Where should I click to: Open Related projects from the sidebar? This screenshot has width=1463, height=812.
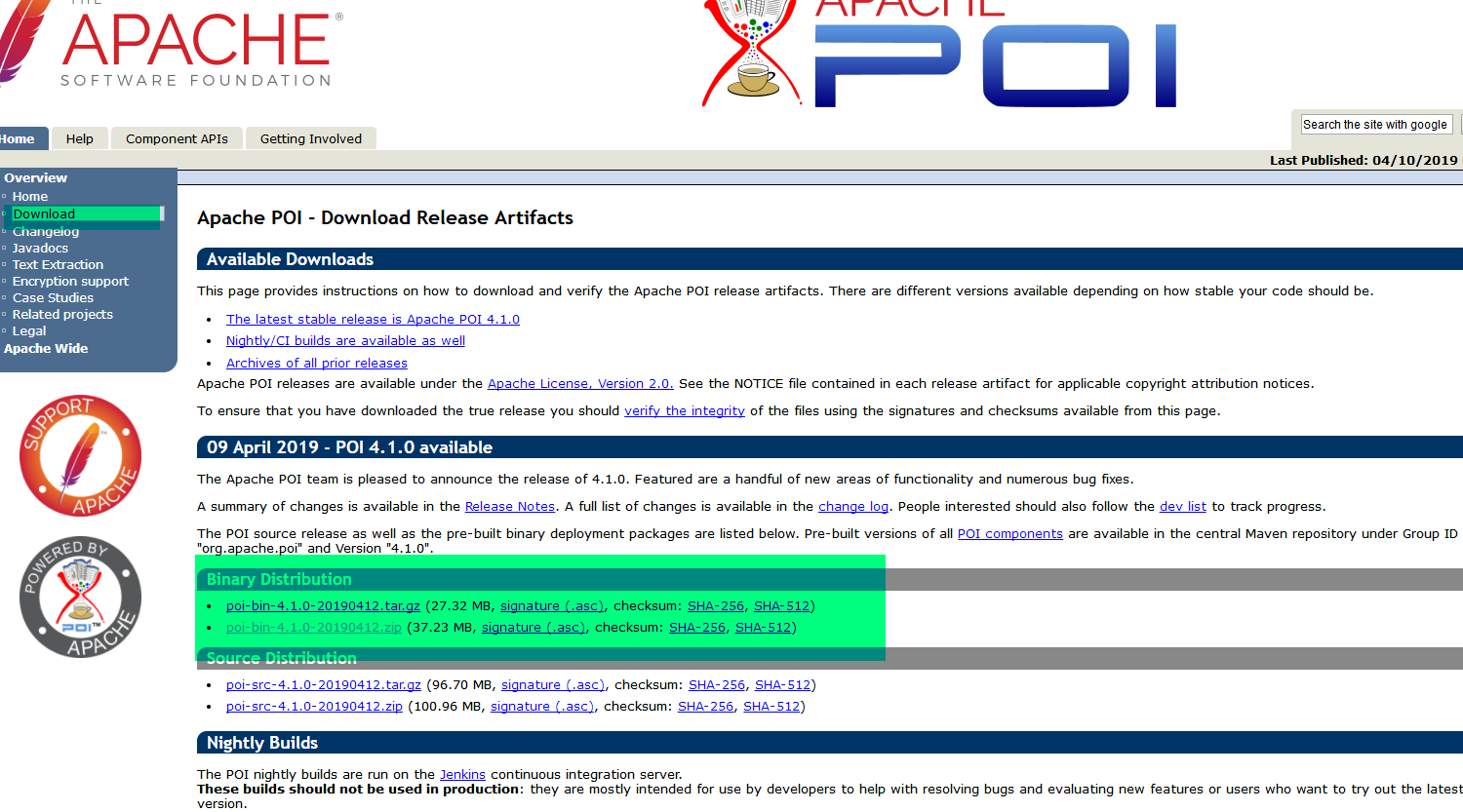62,314
